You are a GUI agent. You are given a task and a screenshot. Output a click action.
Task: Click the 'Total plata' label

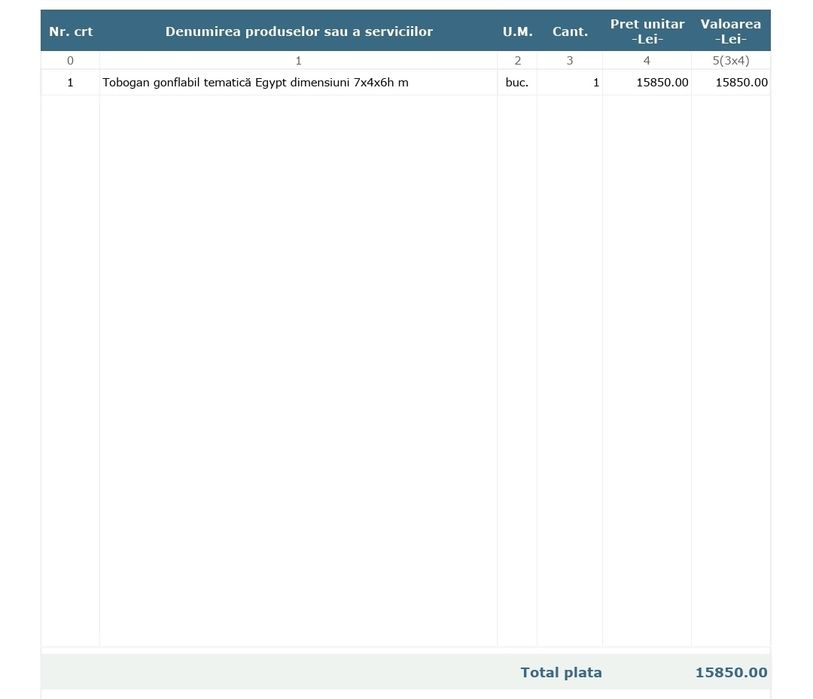pos(561,673)
